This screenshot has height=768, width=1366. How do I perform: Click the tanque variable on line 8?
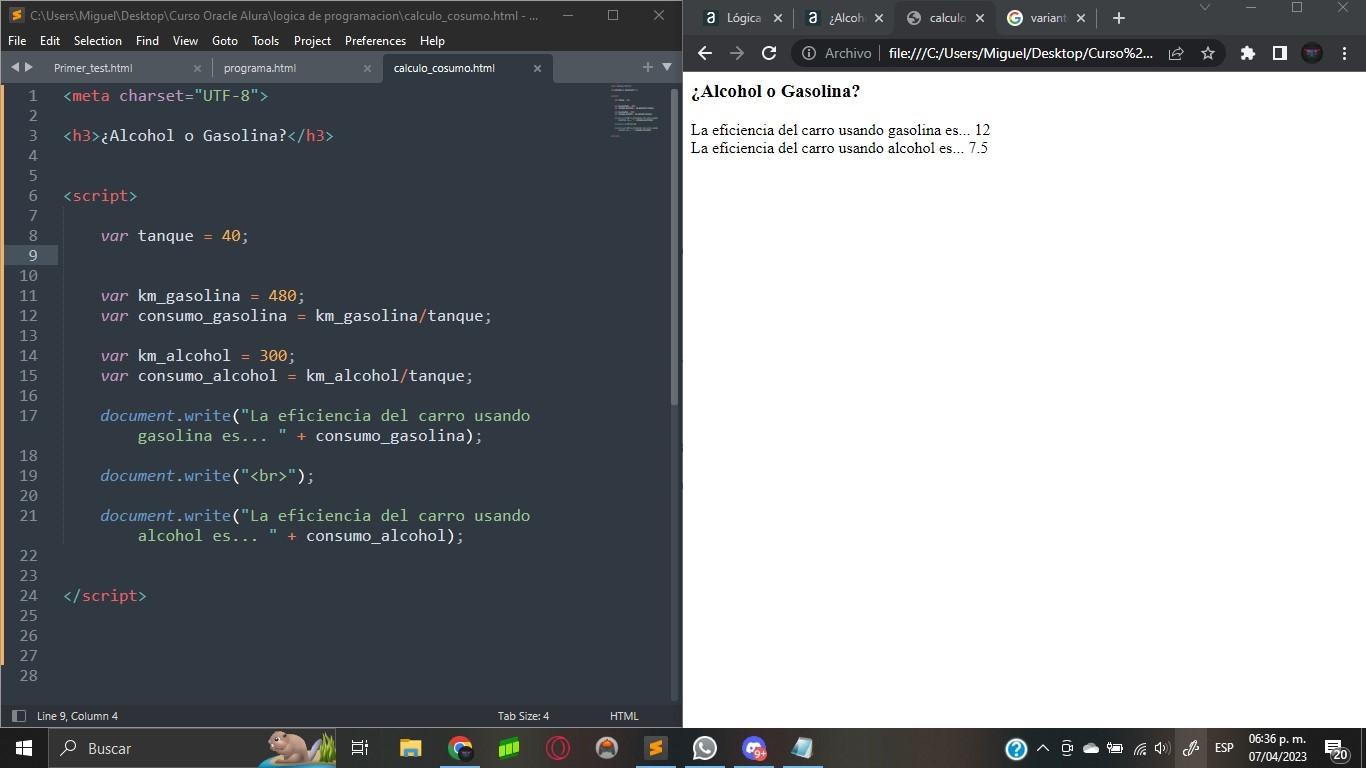pos(166,236)
